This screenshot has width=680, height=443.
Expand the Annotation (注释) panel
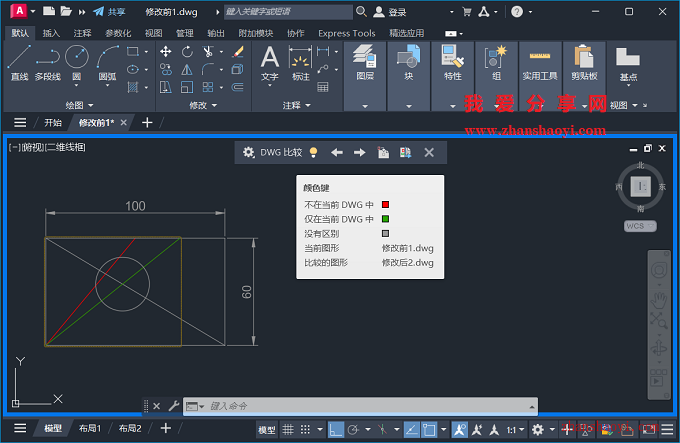point(297,105)
